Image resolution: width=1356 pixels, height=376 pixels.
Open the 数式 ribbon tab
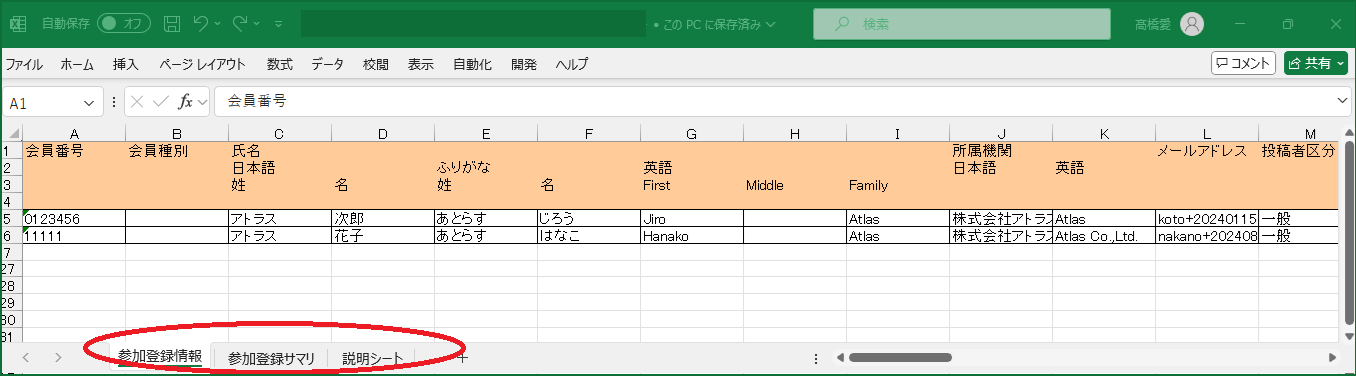(280, 64)
